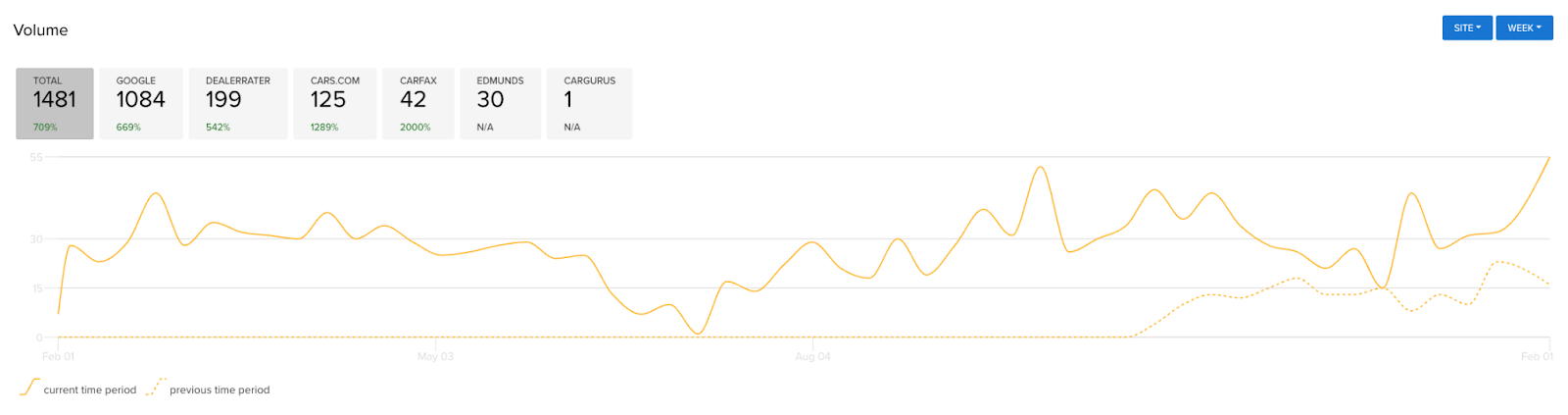Select the TOTAL volume tab
Viewport: 1568px width, 415px height.
point(55,103)
